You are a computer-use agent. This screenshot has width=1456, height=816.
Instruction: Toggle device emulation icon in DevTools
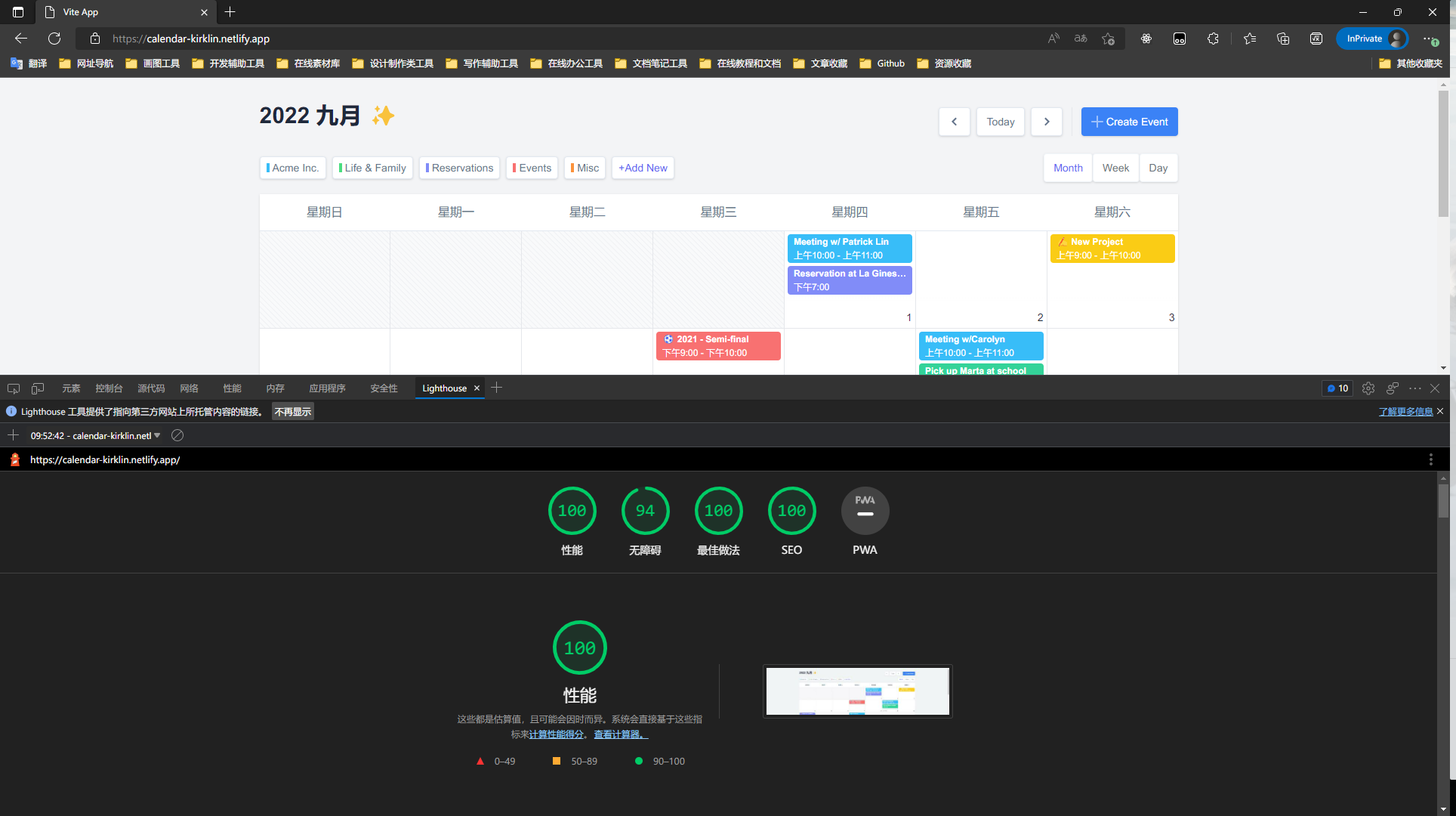click(x=38, y=388)
